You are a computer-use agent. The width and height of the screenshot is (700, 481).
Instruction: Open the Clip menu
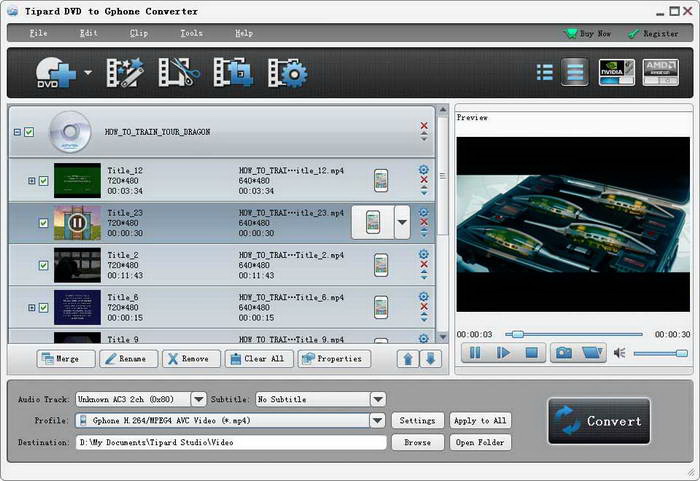[x=139, y=33]
